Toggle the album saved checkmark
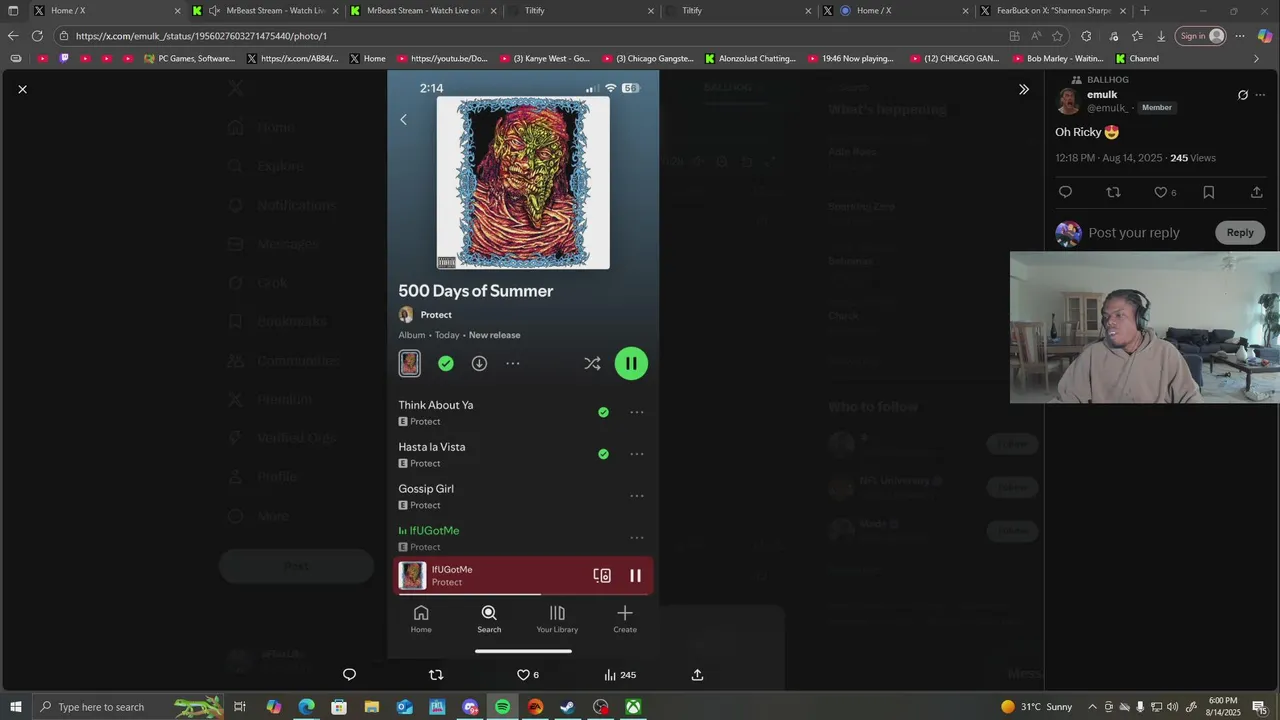 [x=446, y=364]
